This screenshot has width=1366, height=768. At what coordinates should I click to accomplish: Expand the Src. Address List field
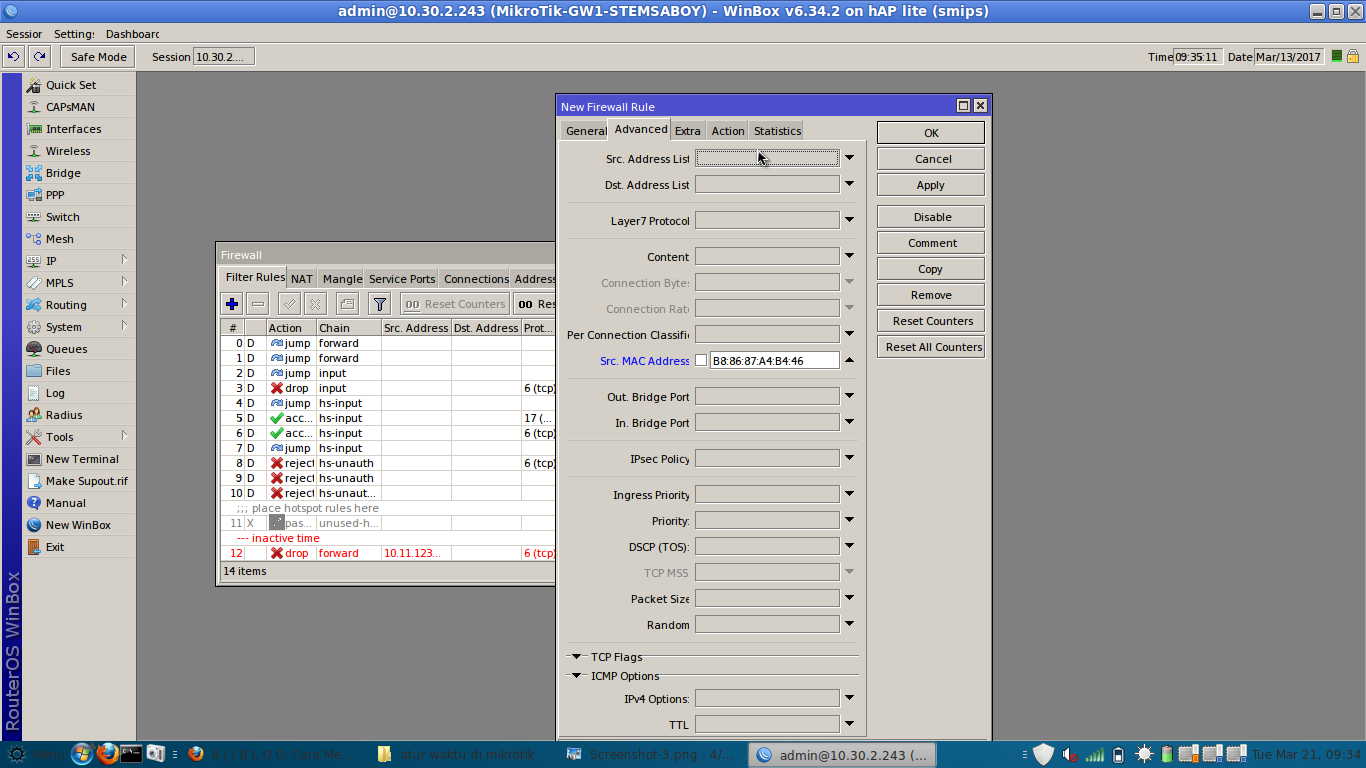(x=849, y=158)
